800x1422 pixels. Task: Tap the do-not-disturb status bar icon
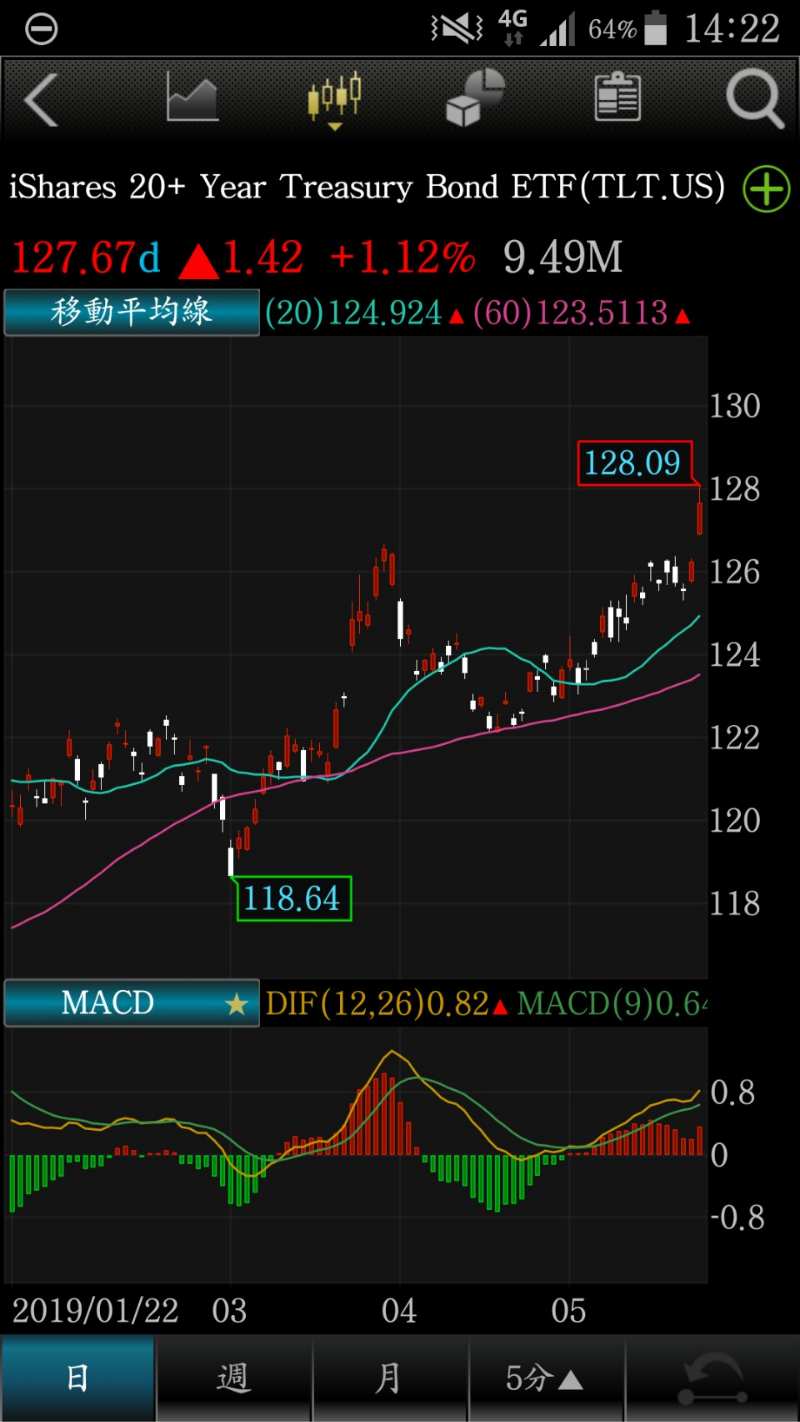coord(42,29)
